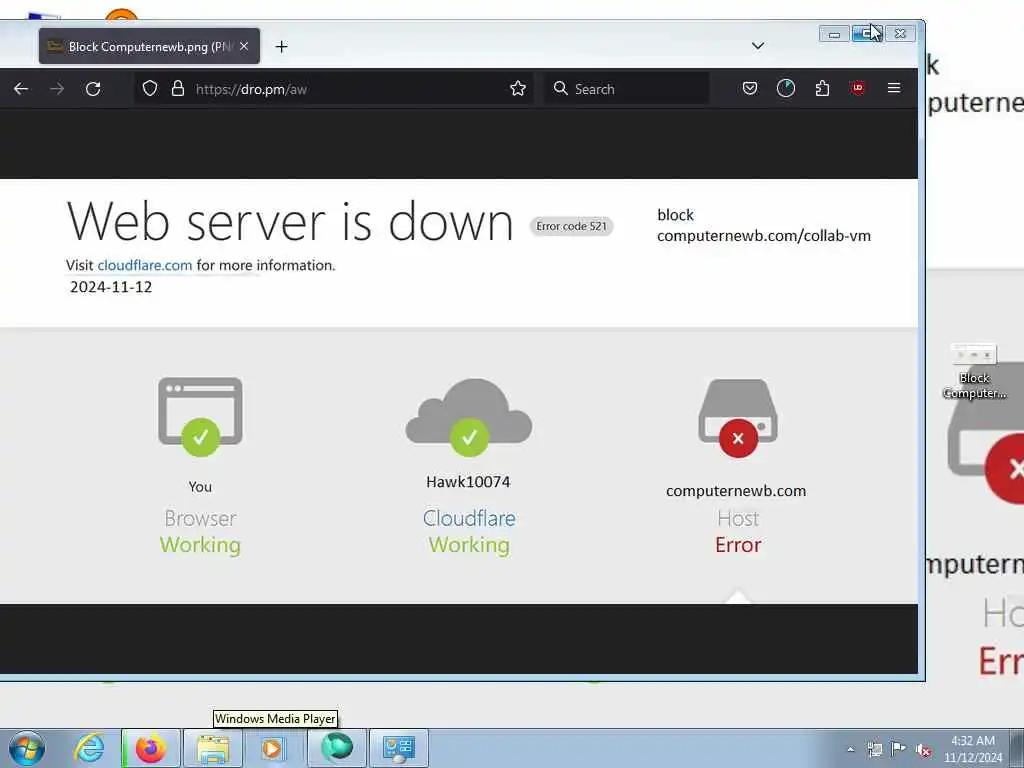Open a new tab with the plus button
This screenshot has width=1024, height=768.
click(x=281, y=46)
